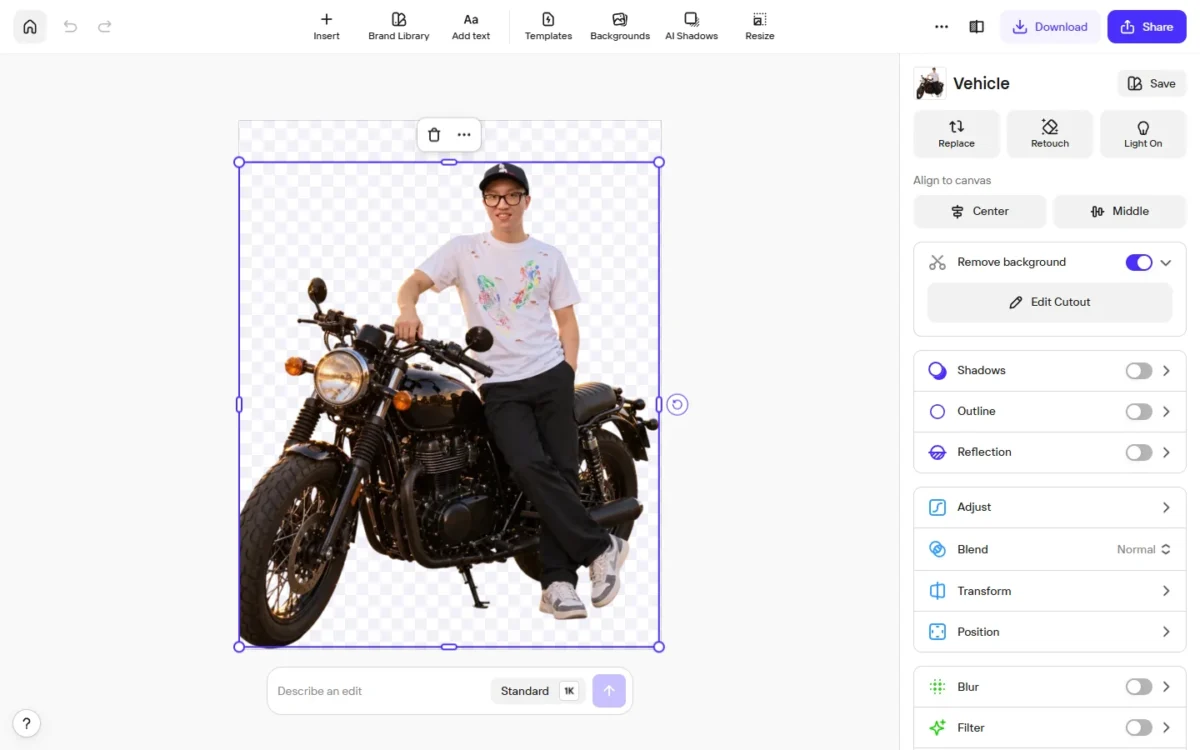Delete the selected image with trash icon
This screenshot has width=1200, height=750.
click(x=434, y=135)
